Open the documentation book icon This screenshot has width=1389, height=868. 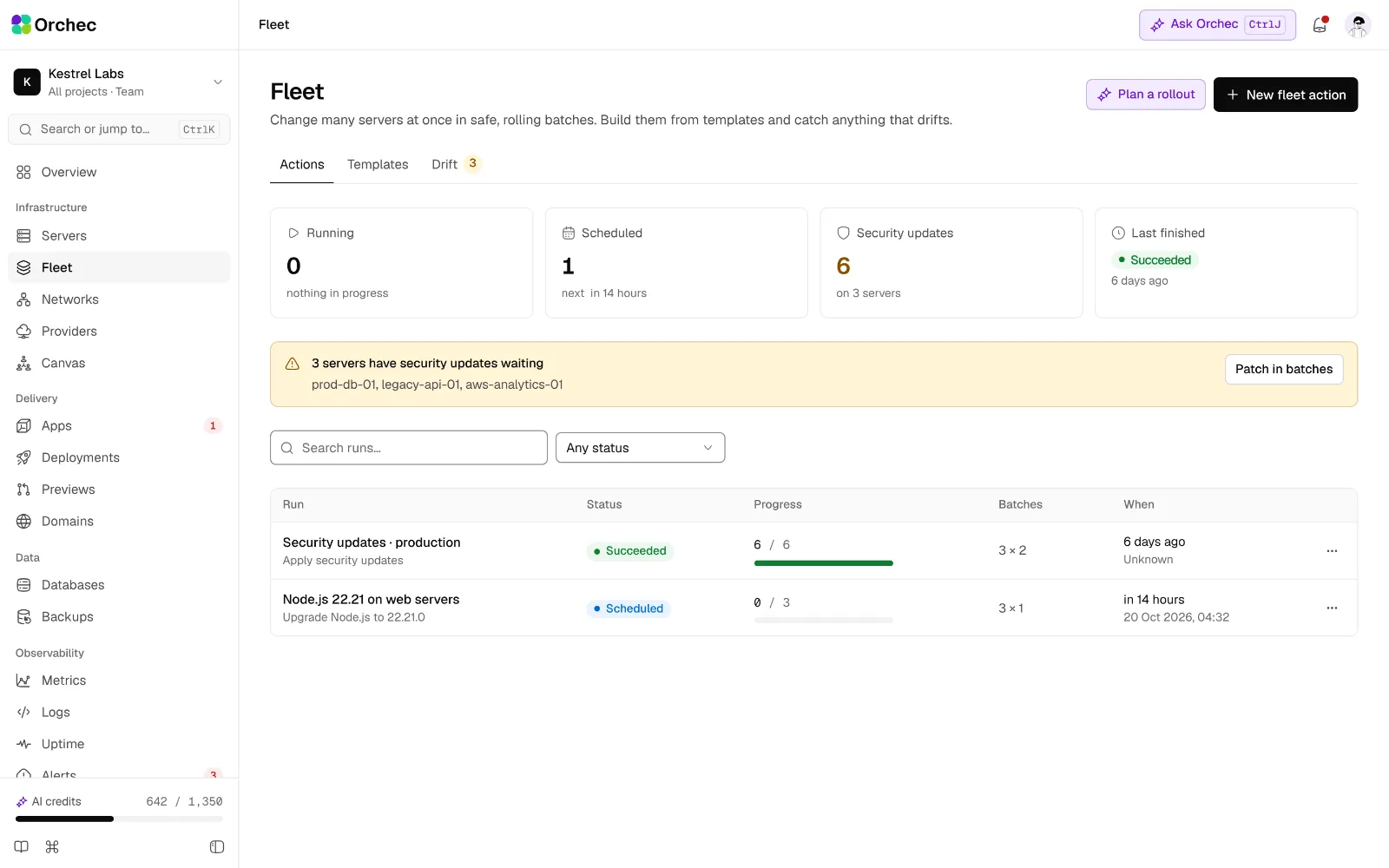click(22, 847)
